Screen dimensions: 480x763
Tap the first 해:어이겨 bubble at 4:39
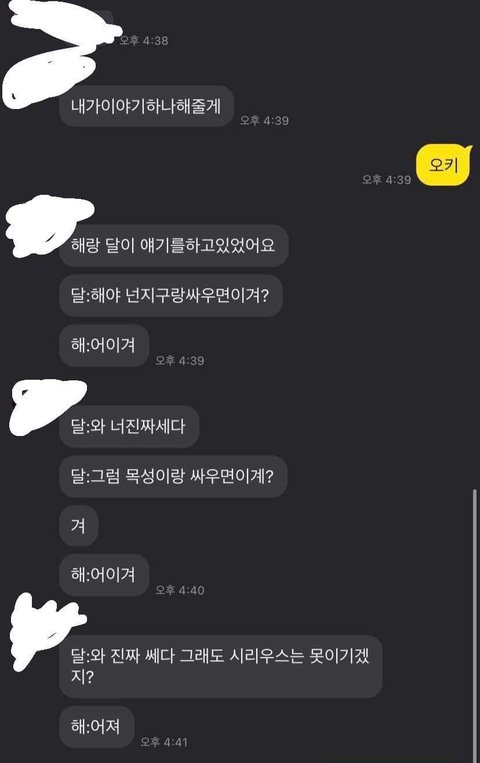(x=104, y=345)
